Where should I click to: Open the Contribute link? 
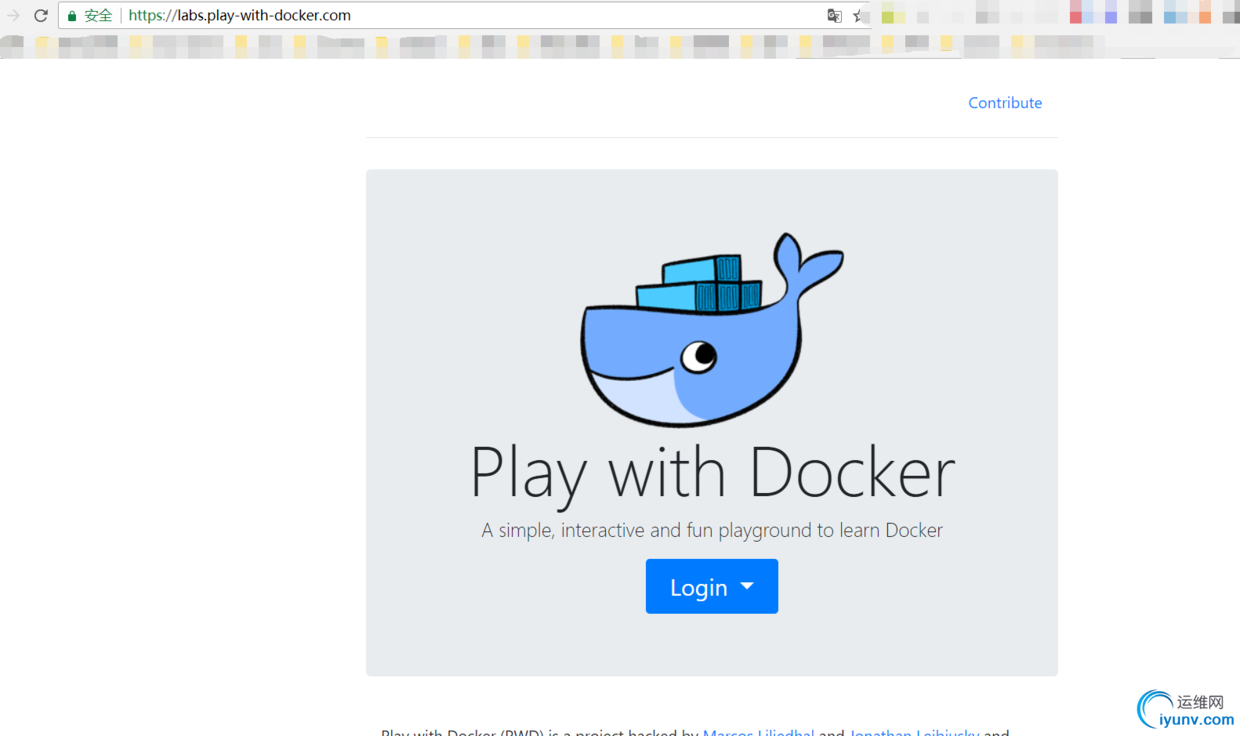(1005, 103)
